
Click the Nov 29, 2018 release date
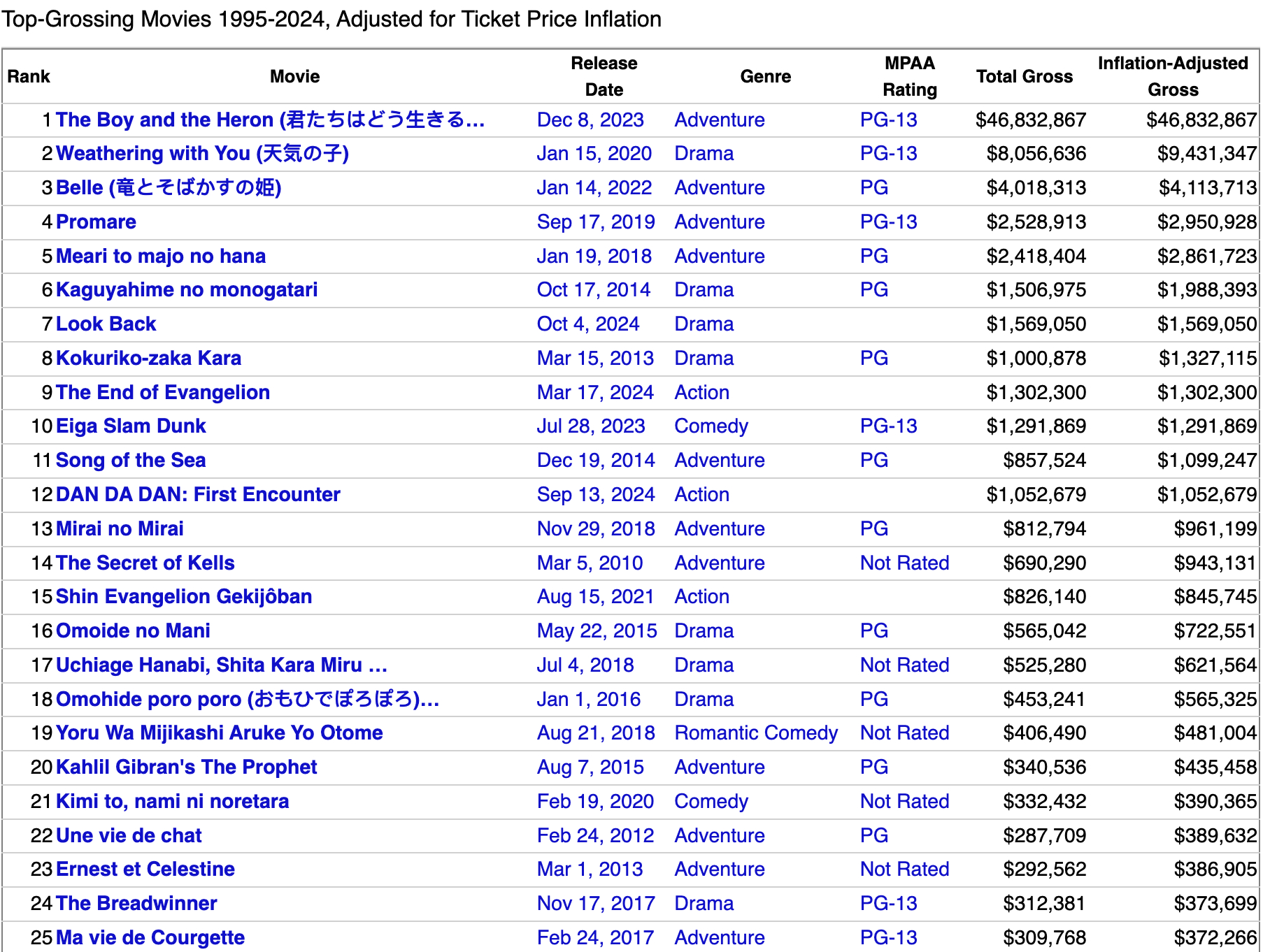[x=596, y=528]
